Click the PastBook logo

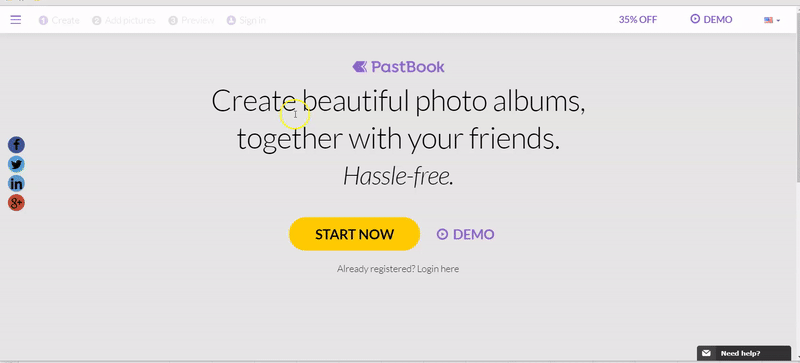[x=398, y=67]
